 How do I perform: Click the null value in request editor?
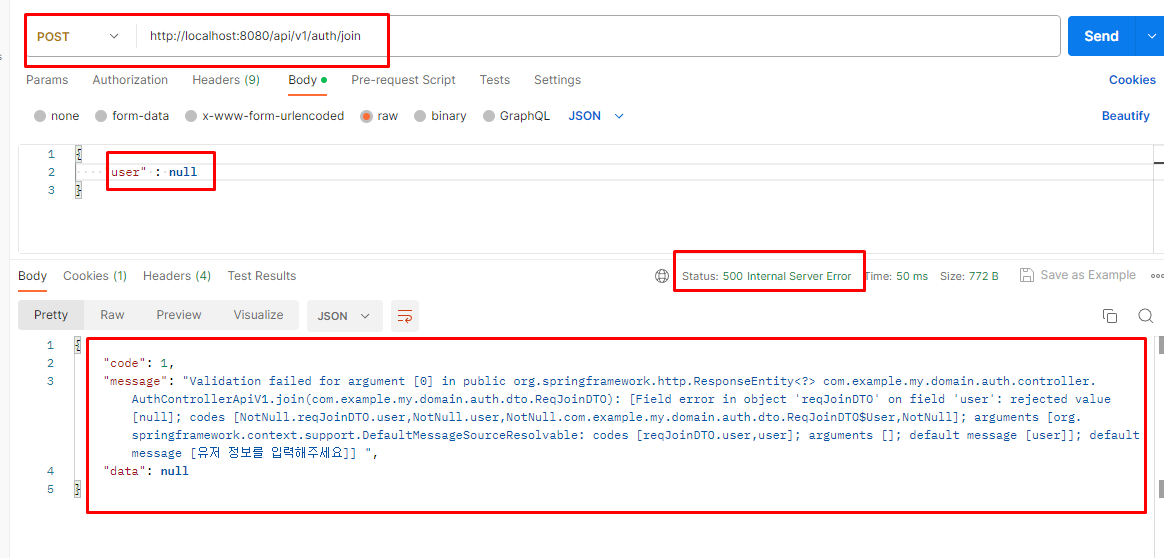(x=183, y=172)
